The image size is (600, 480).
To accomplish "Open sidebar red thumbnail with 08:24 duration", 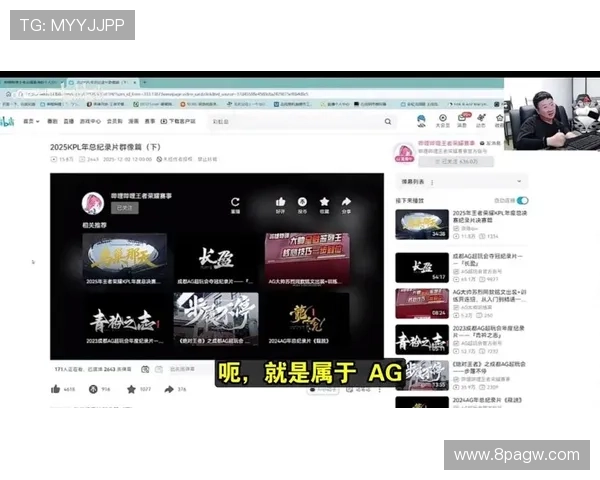I will [x=422, y=303].
